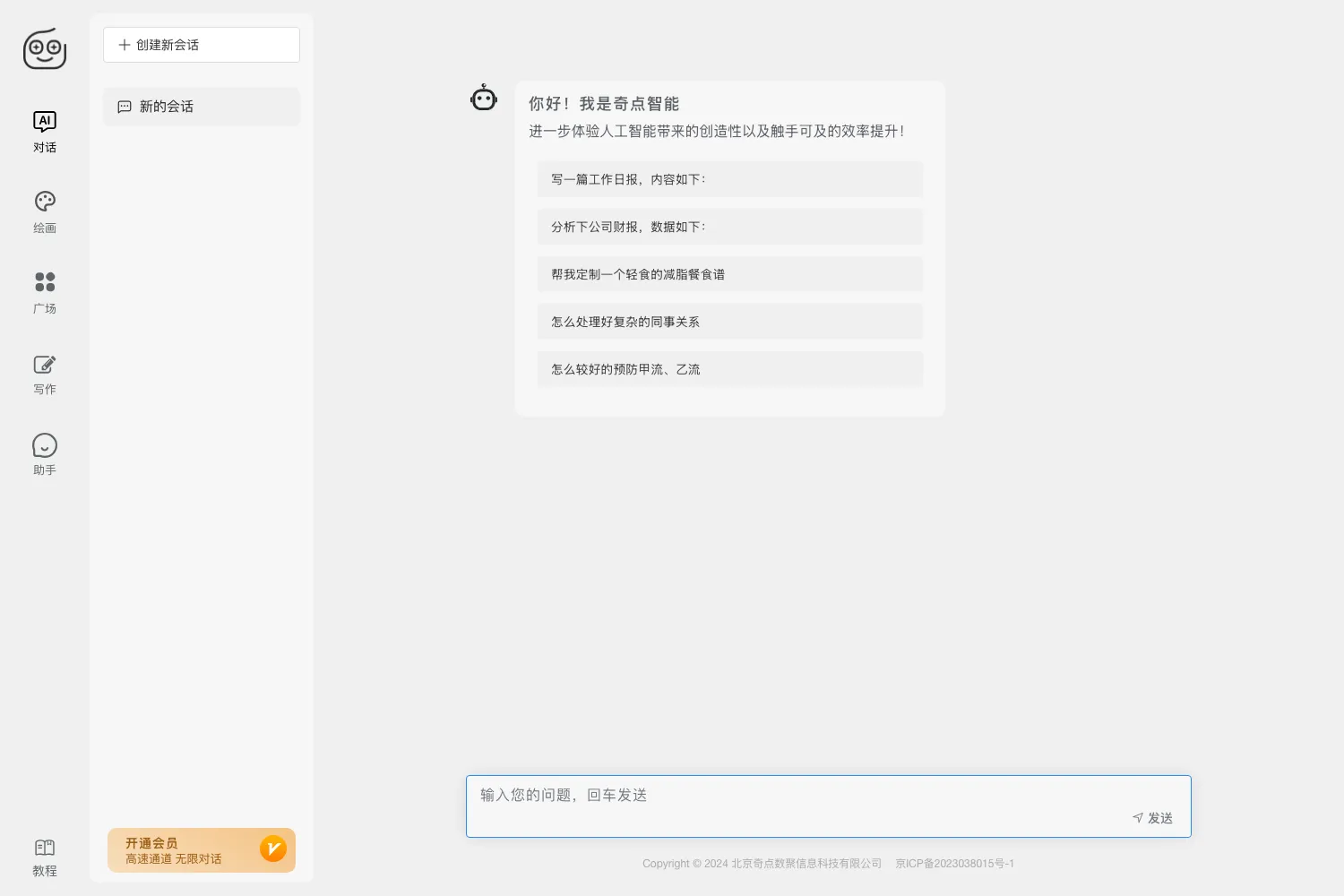Choose the prompt 分析下公司财报

[730, 227]
